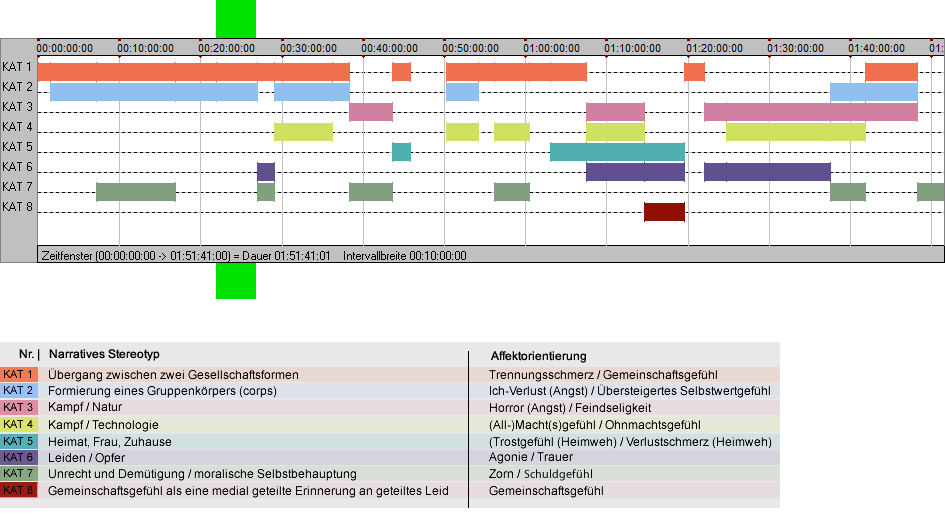Image resolution: width=945 pixels, height=530 pixels.
Task: Click the short teal KAT 5 block
Action: tap(401, 152)
